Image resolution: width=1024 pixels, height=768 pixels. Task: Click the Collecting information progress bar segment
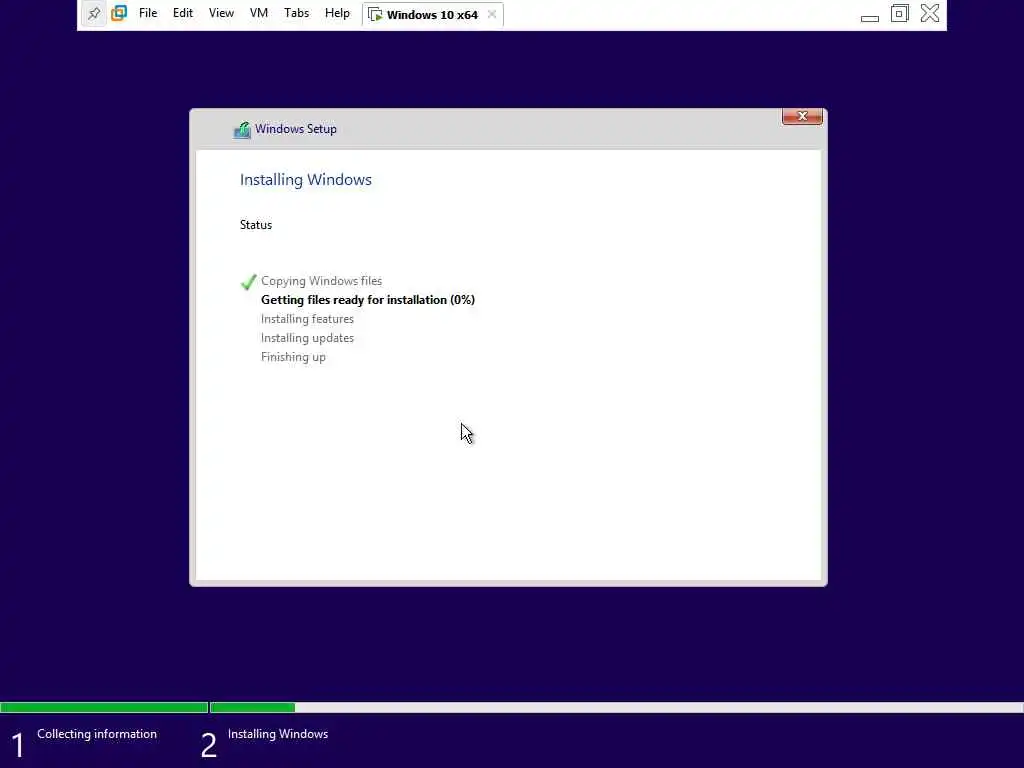tap(104, 707)
